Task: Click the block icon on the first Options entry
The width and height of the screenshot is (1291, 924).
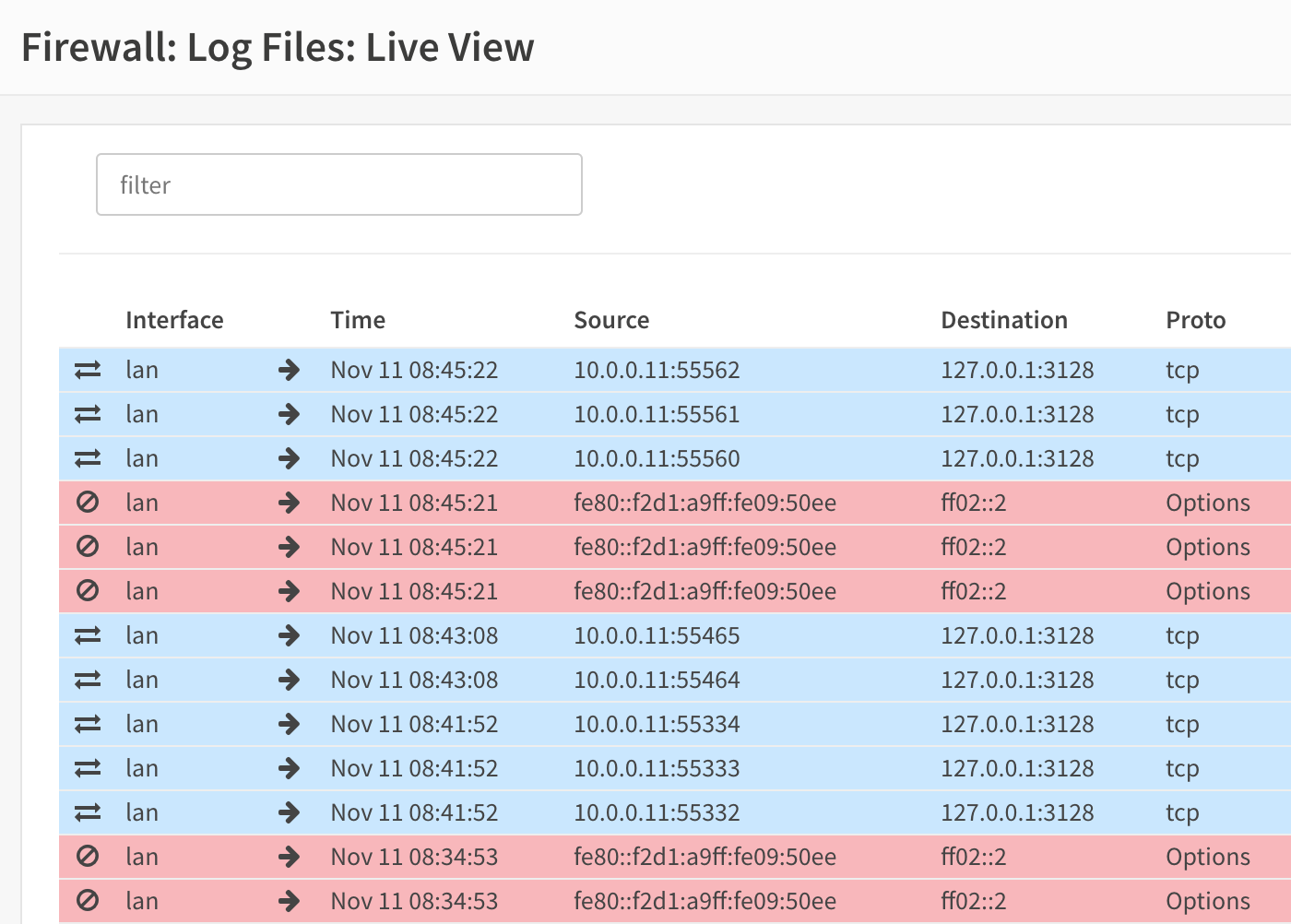Action: (x=89, y=503)
